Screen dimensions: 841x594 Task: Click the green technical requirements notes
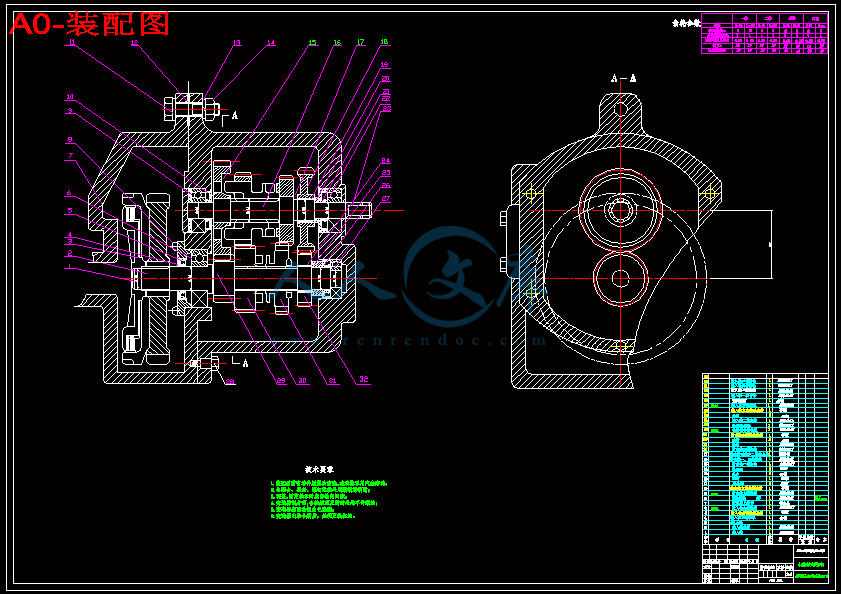click(x=328, y=500)
